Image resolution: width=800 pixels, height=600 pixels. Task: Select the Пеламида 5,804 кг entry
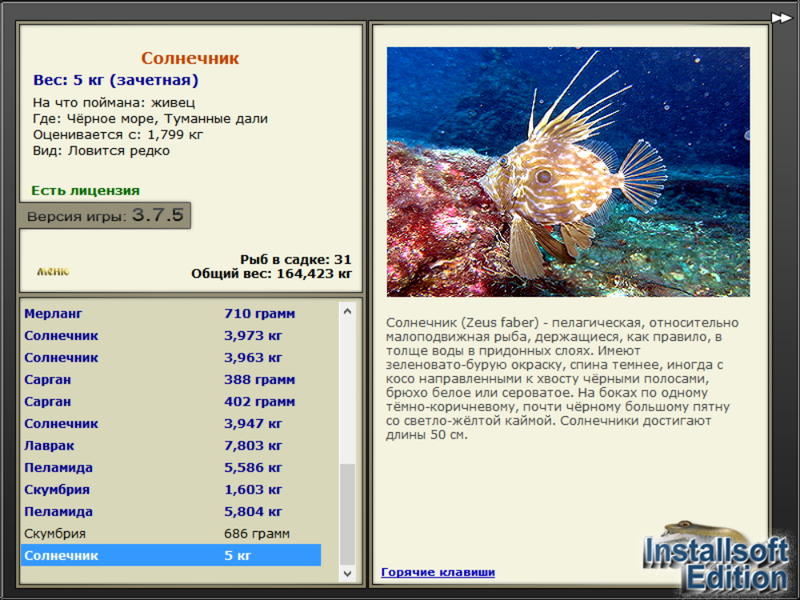pyautogui.click(x=170, y=512)
